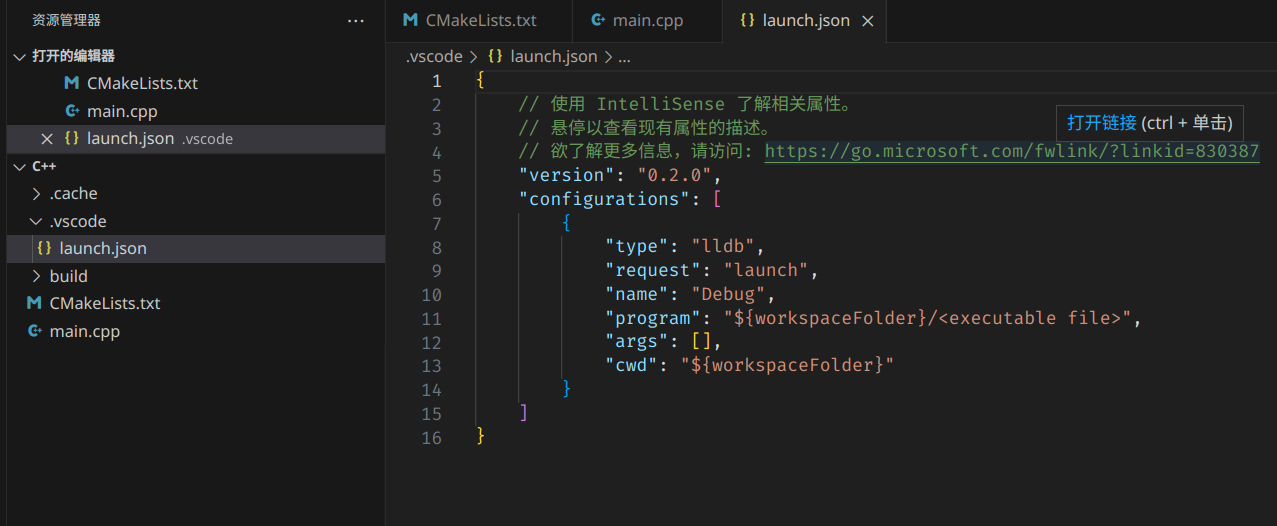Close the launch.json editor tab
This screenshot has height=526, width=1277.
[x=867, y=21]
